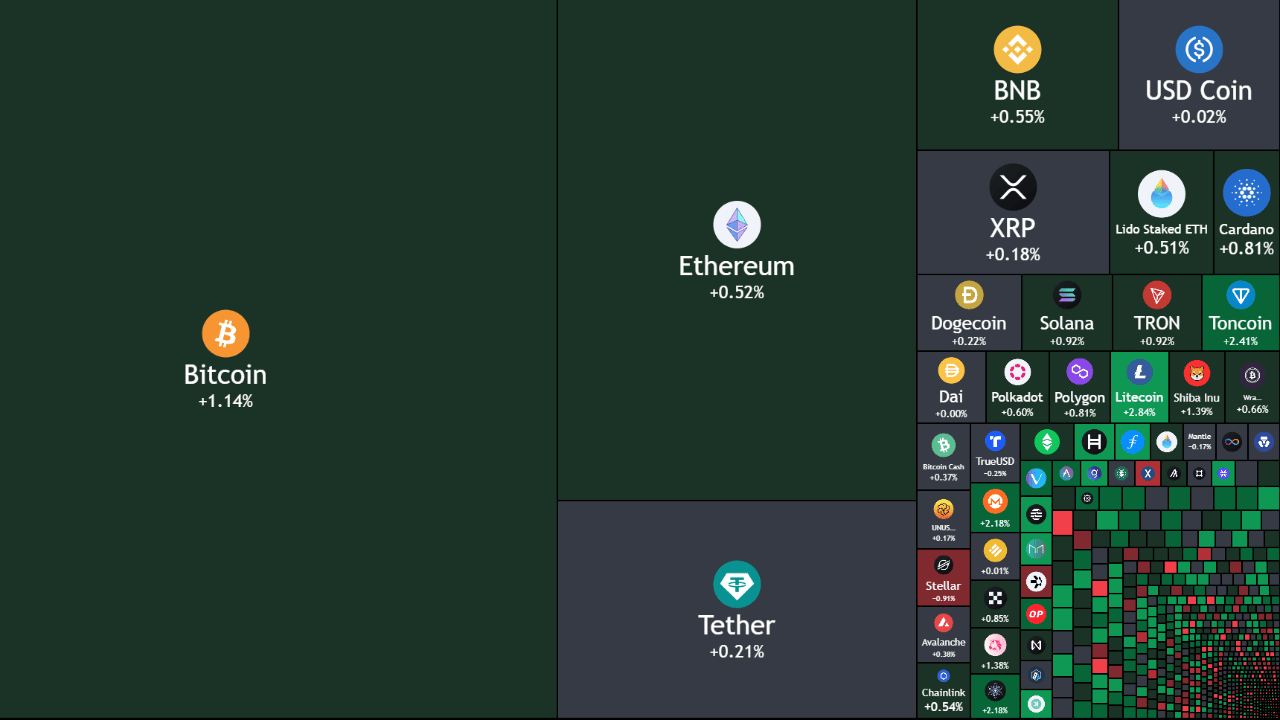
Task: Click the Ethereum +0.52% change value
Action: pyautogui.click(x=737, y=292)
